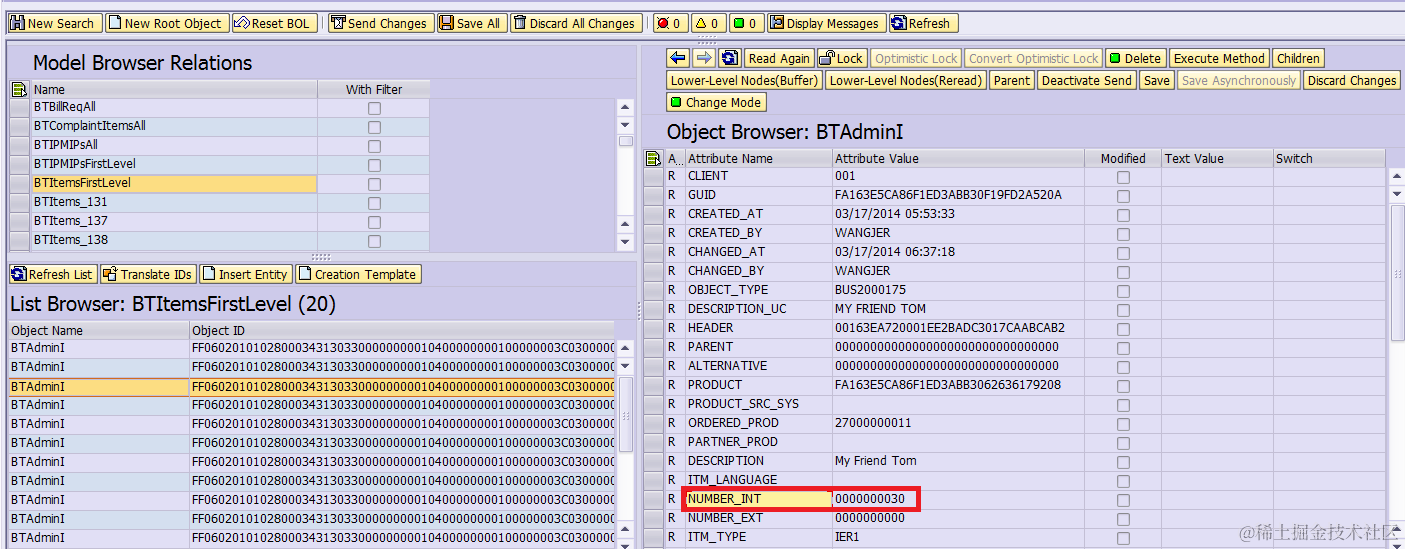This screenshot has width=1405, height=549.
Task: Click the Children button
Action: pyautogui.click(x=1298, y=58)
